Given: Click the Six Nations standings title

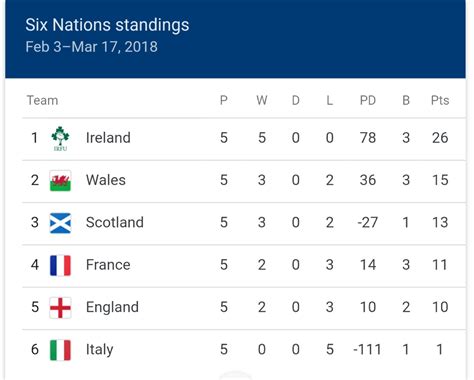Looking at the screenshot, I should [x=107, y=25].
